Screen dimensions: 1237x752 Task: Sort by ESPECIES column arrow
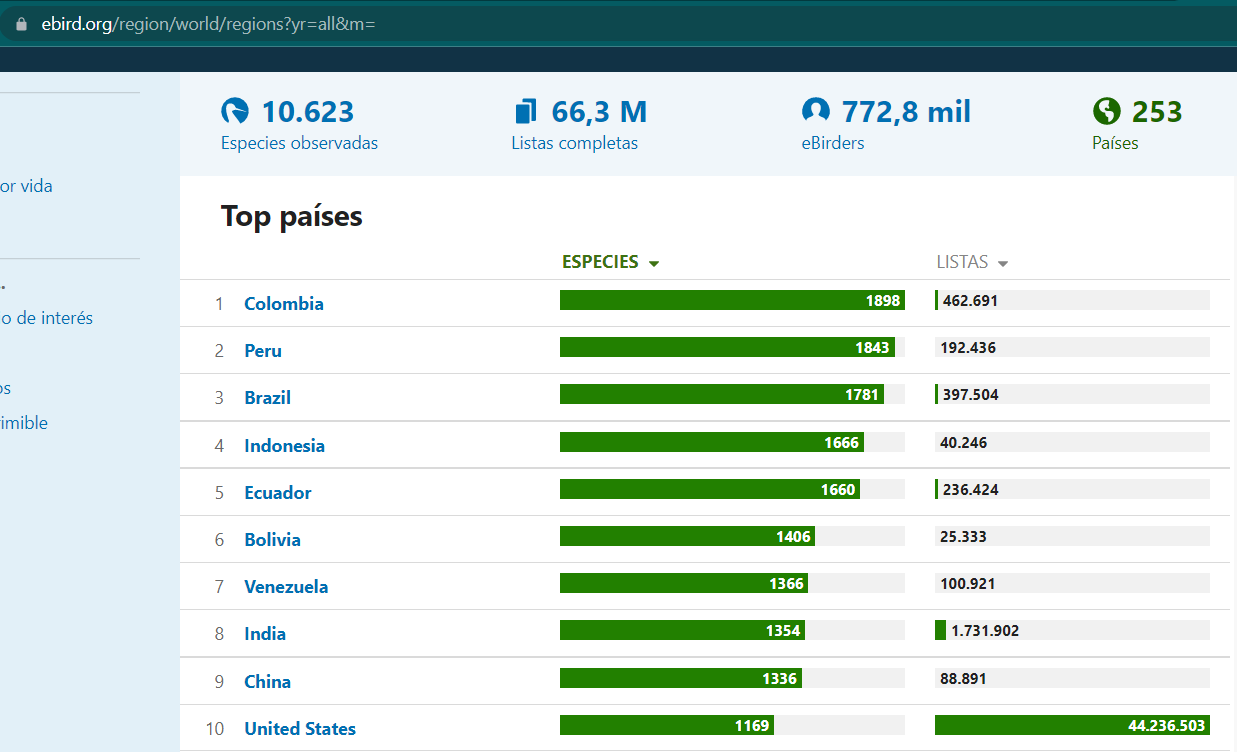[654, 264]
